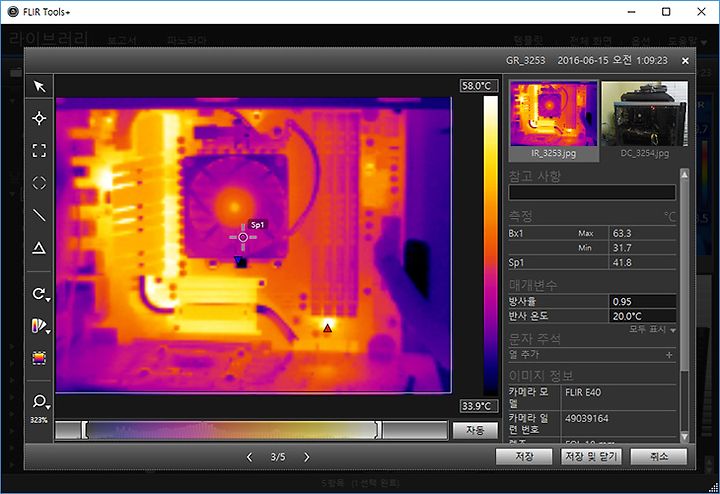Select the box area measurement tool

(39, 151)
